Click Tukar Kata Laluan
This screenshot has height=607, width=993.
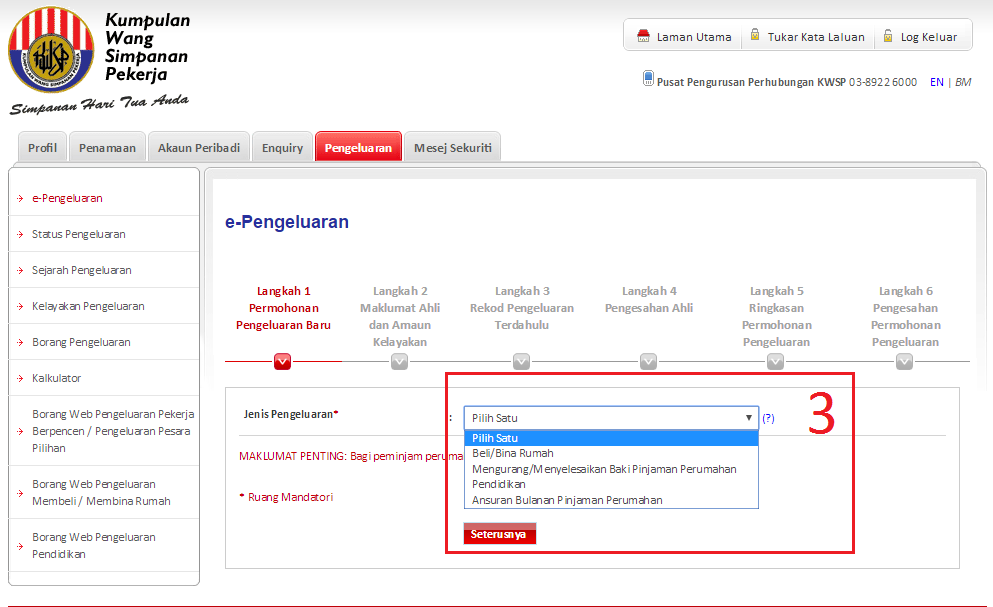(x=816, y=37)
